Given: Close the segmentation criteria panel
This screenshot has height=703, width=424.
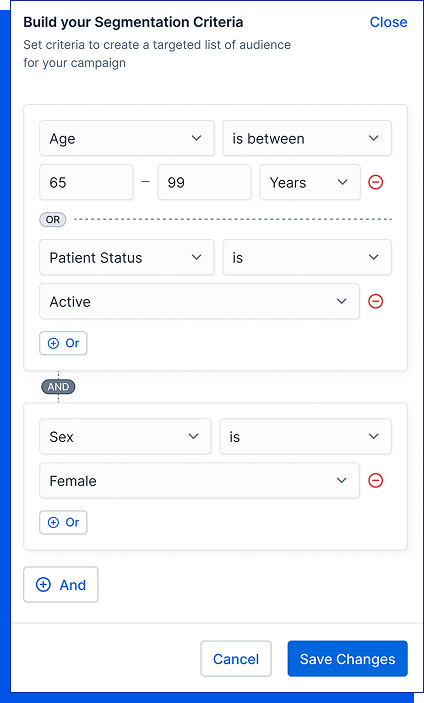Looking at the screenshot, I should [388, 22].
